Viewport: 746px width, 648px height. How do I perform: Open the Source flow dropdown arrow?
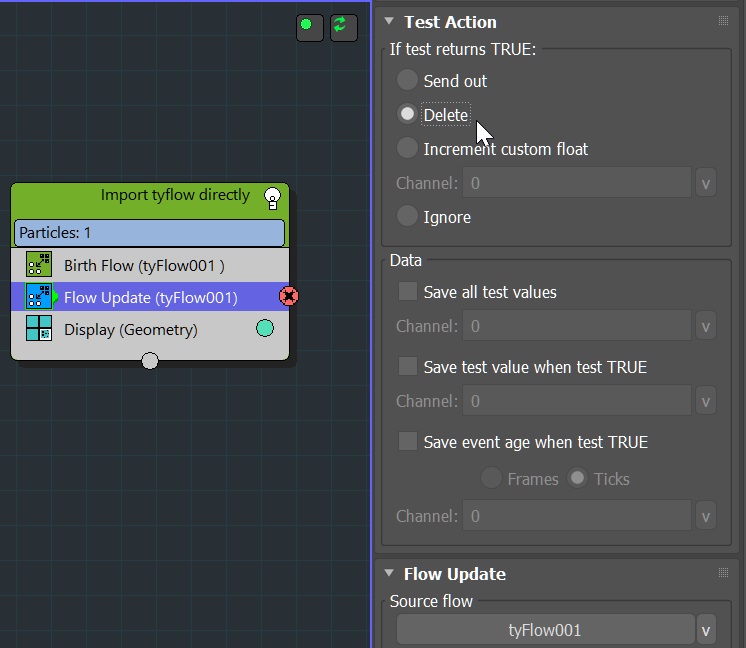click(x=706, y=630)
